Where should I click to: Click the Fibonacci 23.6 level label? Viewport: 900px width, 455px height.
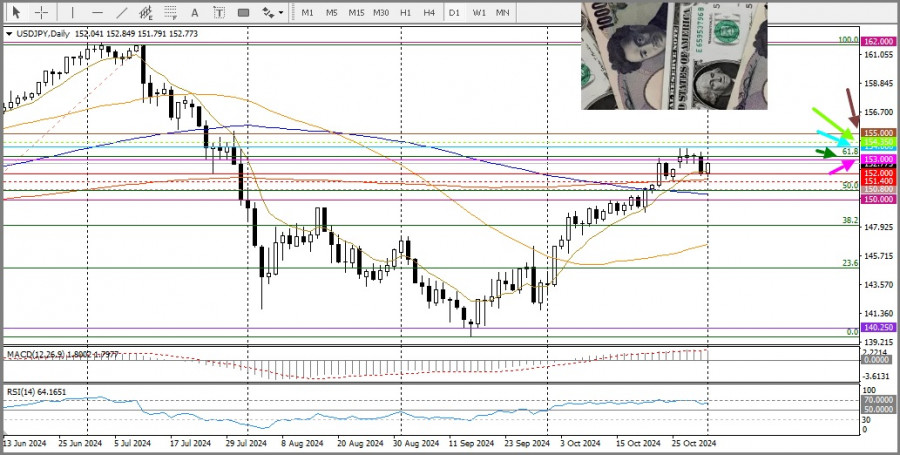(x=850, y=263)
